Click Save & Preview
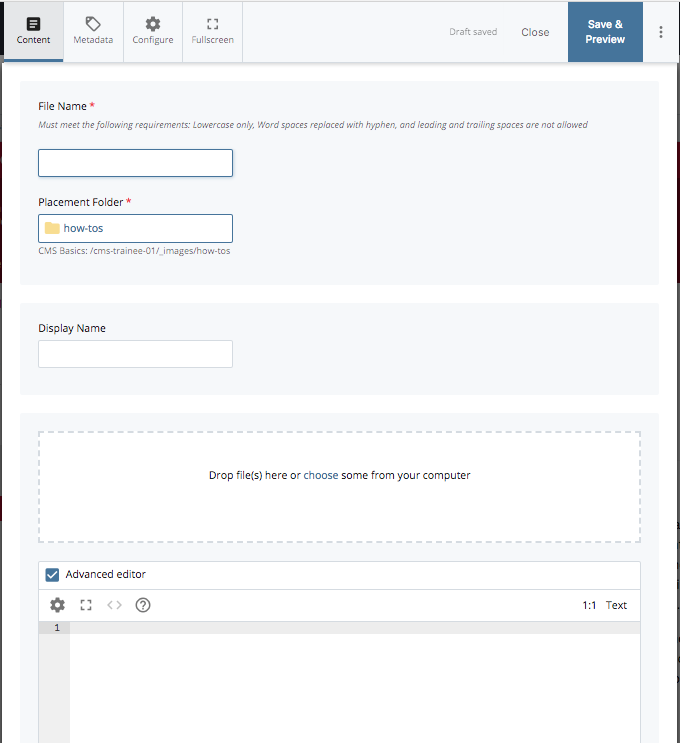The height and width of the screenshot is (743, 680). pyautogui.click(x=605, y=32)
